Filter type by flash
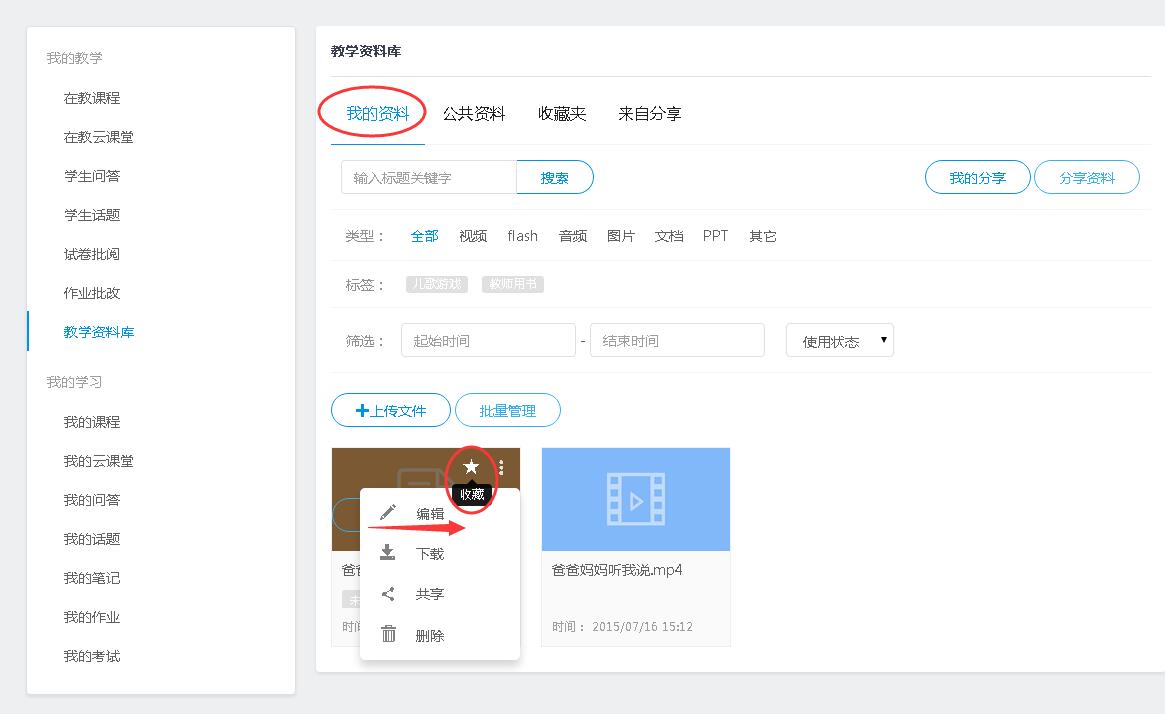1165x714 pixels. coord(522,236)
